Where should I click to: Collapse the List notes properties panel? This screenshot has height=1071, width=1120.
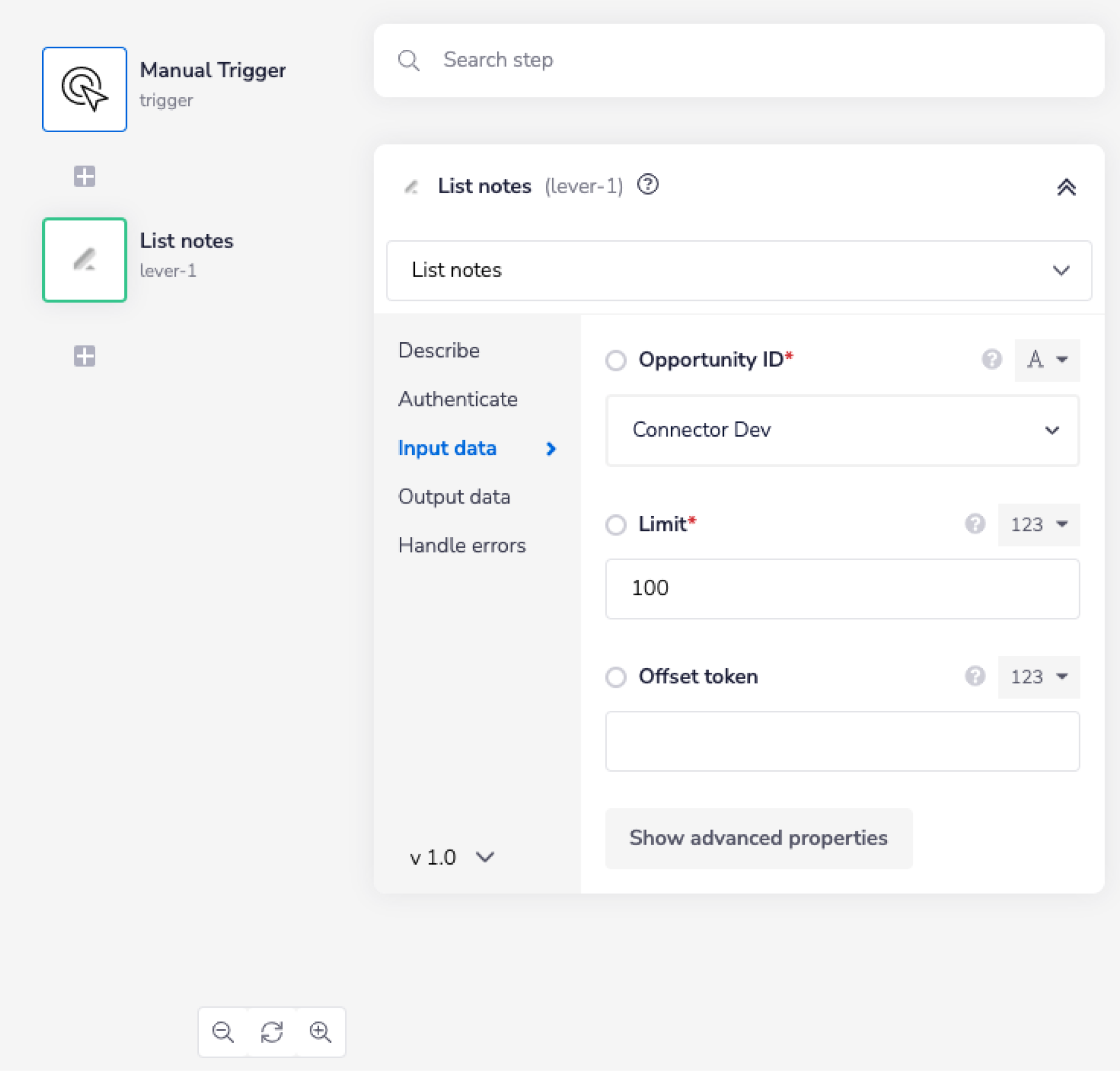[1066, 187]
